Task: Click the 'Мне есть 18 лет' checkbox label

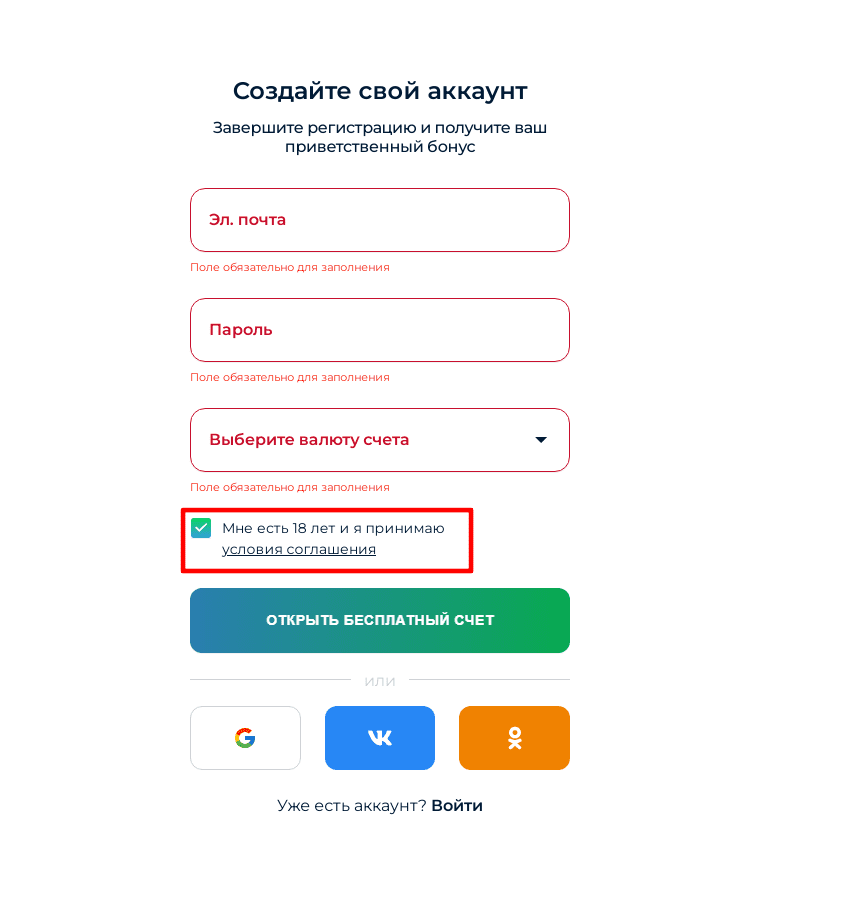Action: [333, 528]
